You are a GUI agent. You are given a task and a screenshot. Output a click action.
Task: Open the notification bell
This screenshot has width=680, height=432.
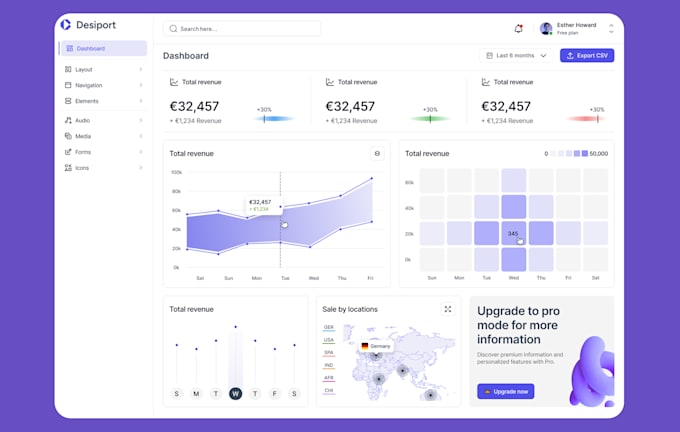pos(518,29)
